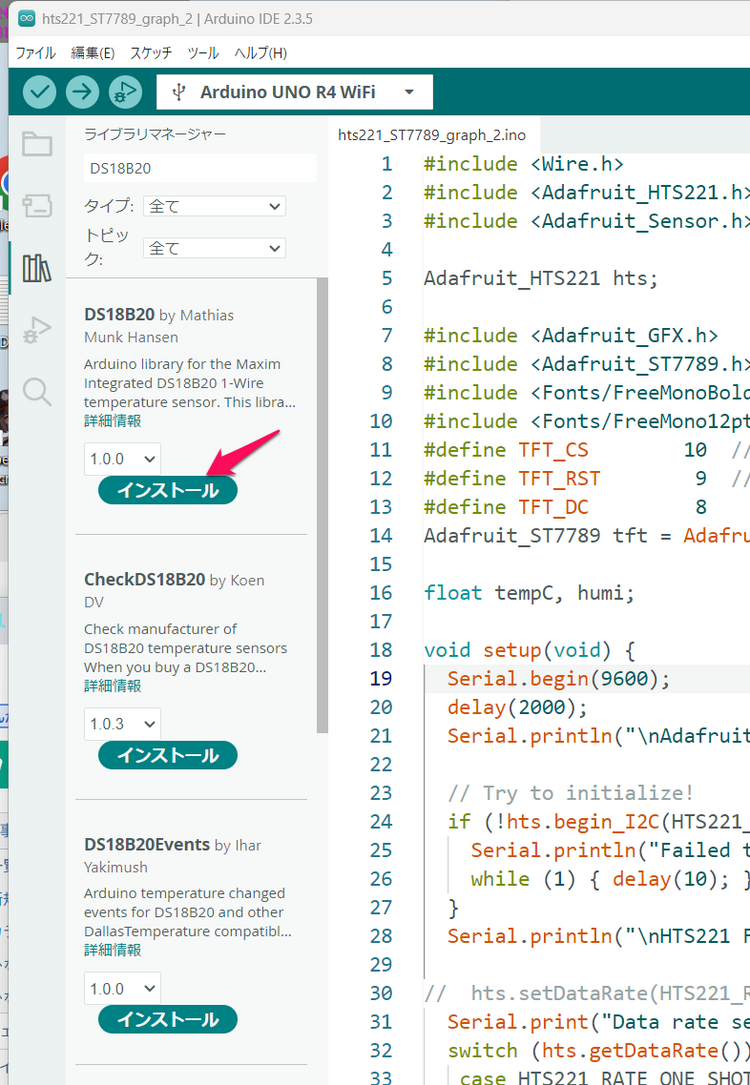
Task: Open the Arduino UNO R4 WiFi board selector
Action: click(x=295, y=92)
